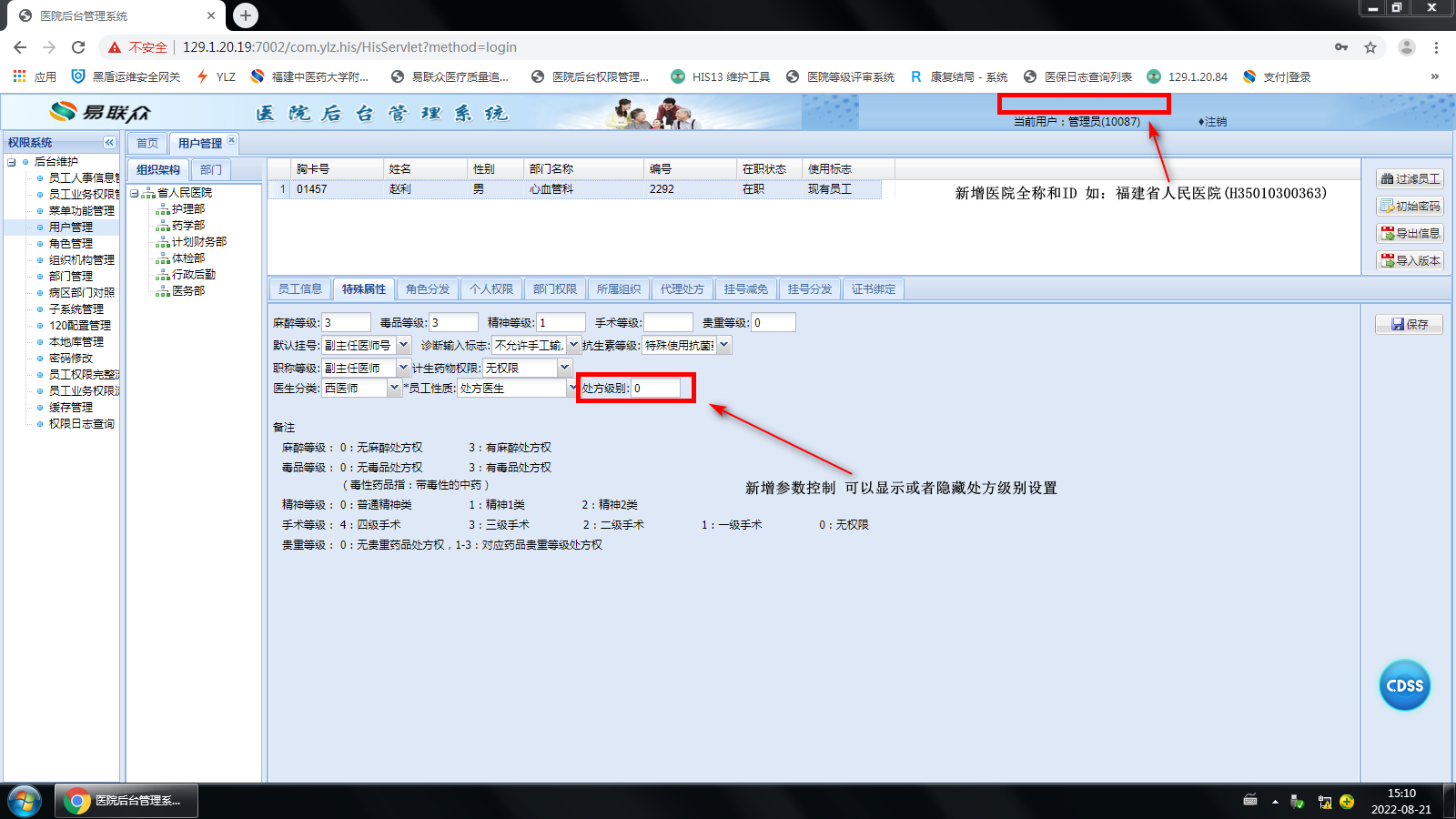This screenshot has width=1456, height=819.
Task: Open the 支付|登录 bookmark
Action: (1277, 76)
